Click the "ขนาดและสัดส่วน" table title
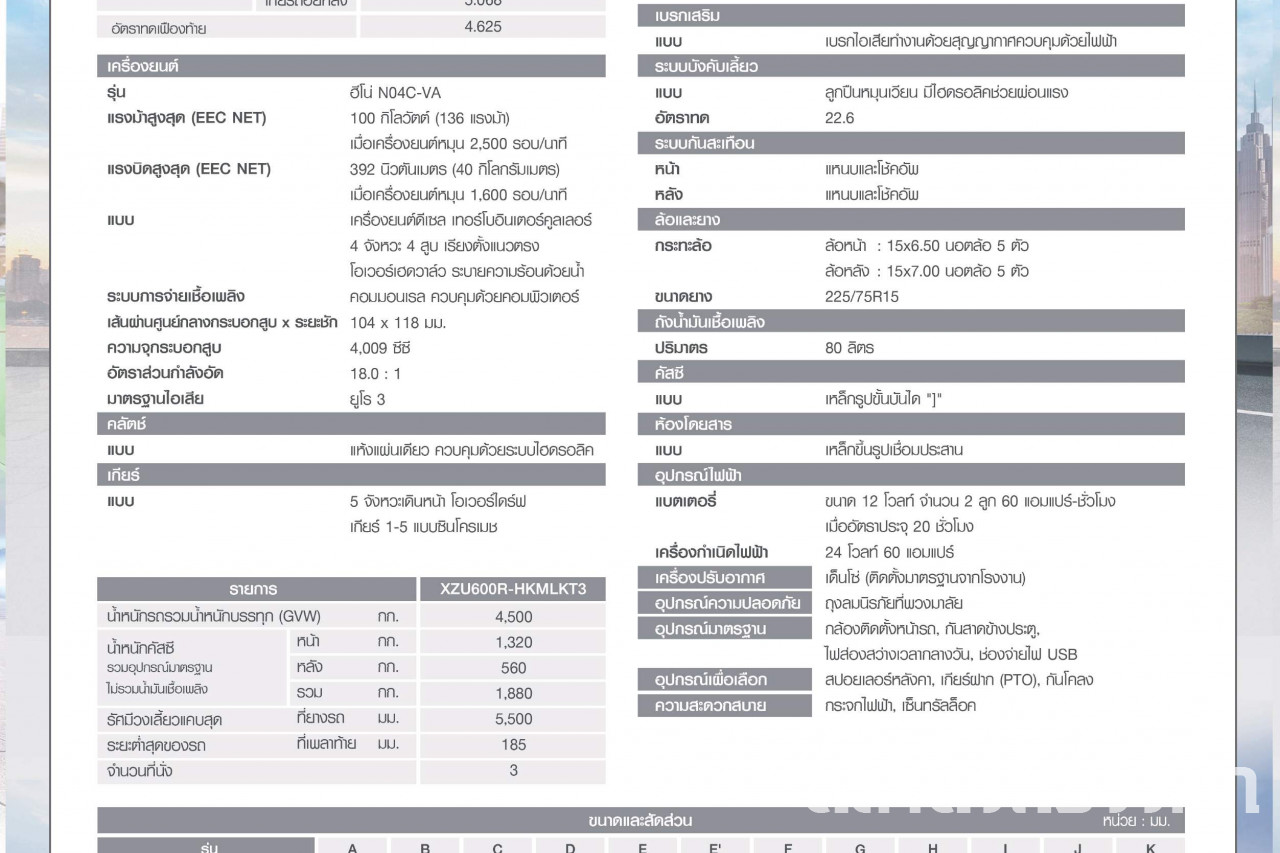 coord(640,821)
